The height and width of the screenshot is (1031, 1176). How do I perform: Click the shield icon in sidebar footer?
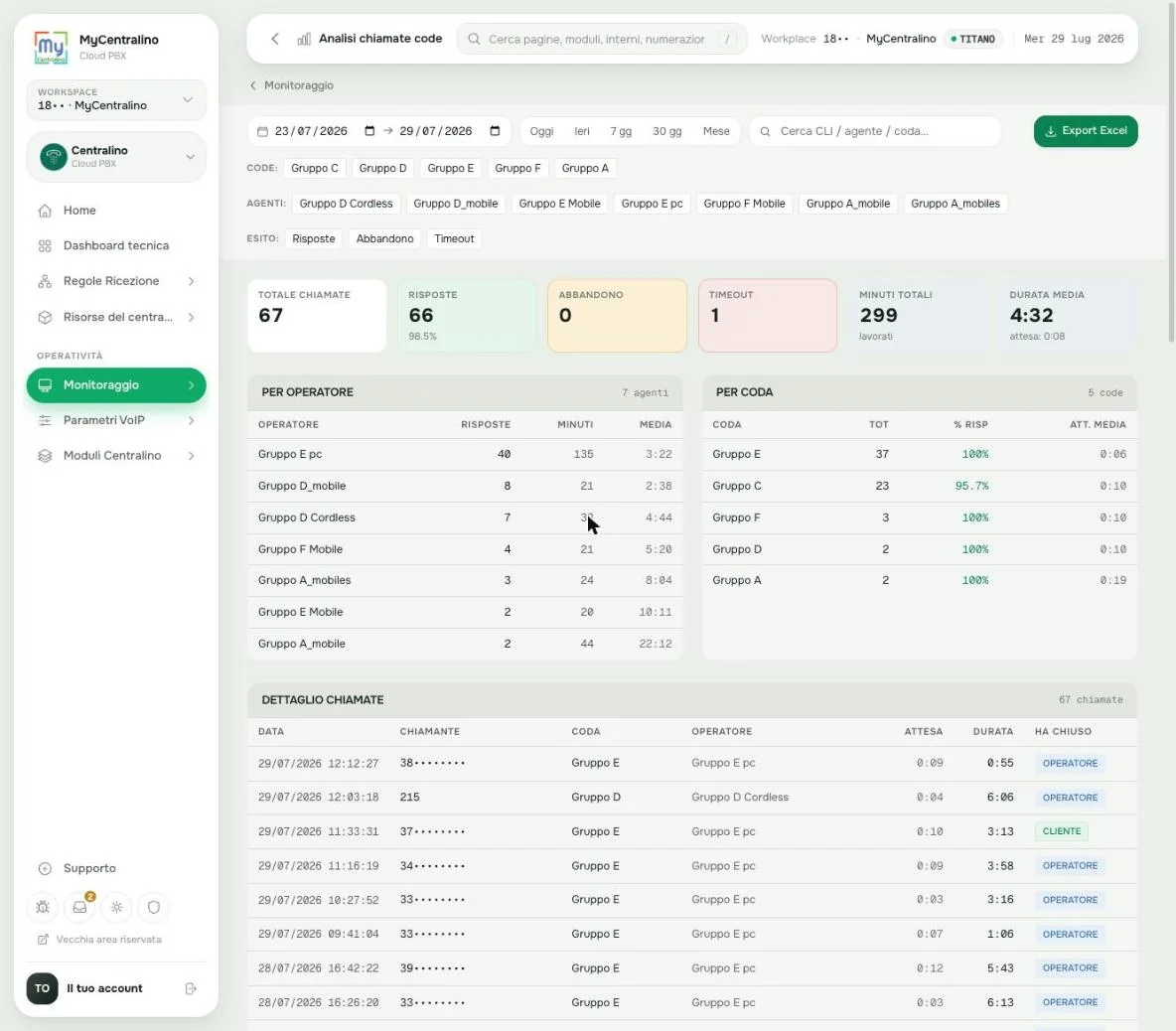pyautogui.click(x=154, y=907)
